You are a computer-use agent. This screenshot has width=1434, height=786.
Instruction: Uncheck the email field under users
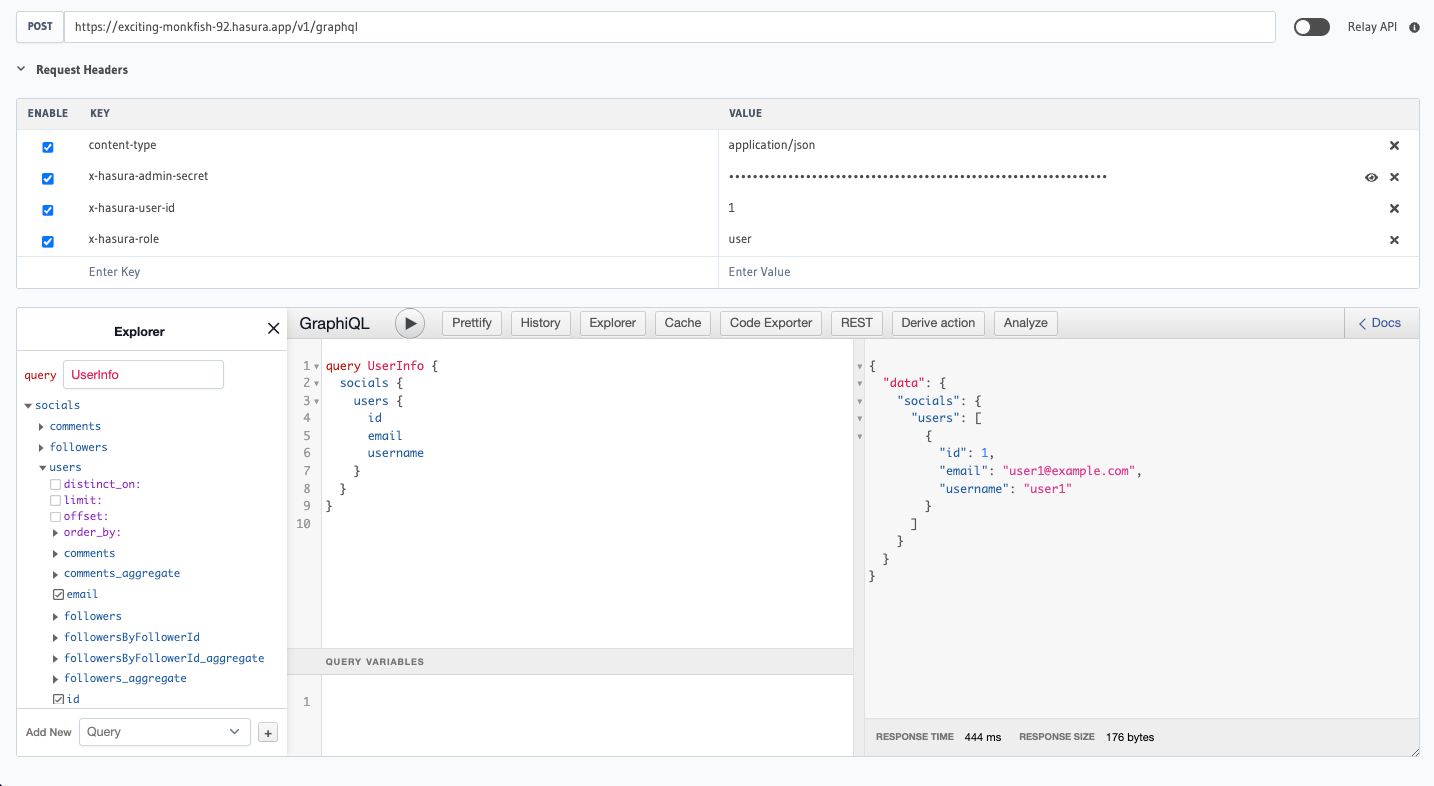(x=57, y=593)
